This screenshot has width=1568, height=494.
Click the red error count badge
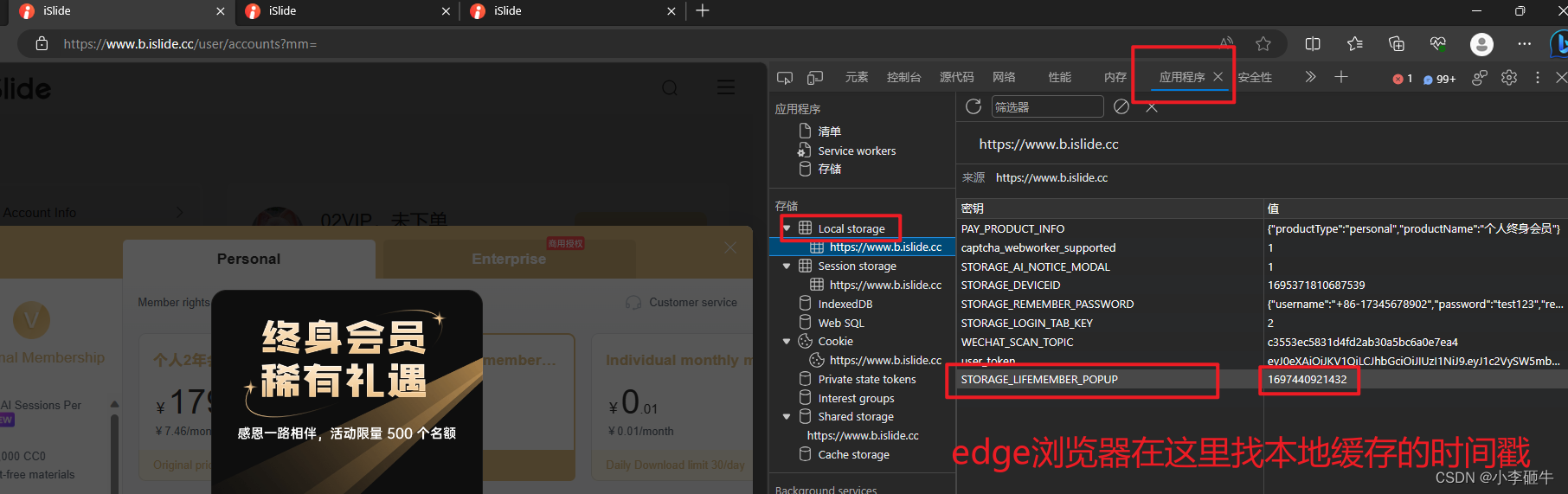(1403, 79)
